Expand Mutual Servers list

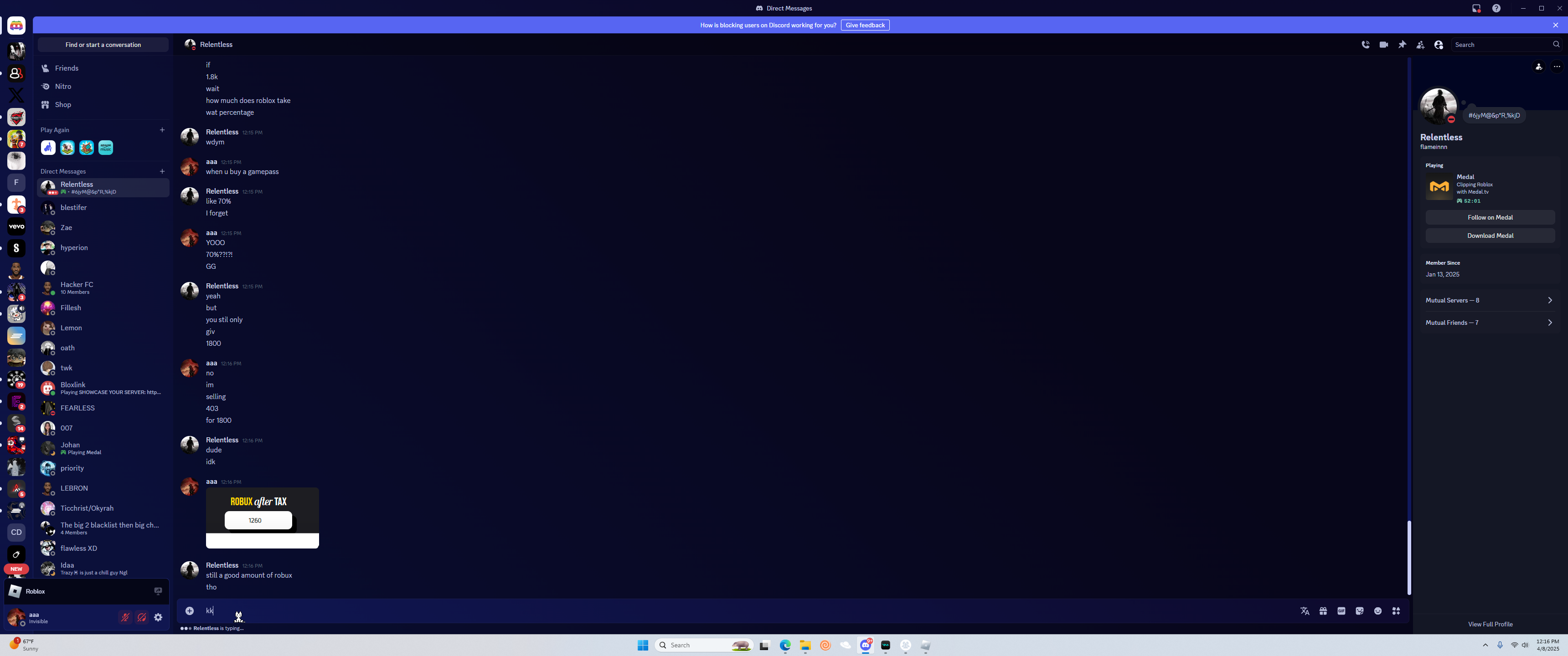pyautogui.click(x=1489, y=300)
